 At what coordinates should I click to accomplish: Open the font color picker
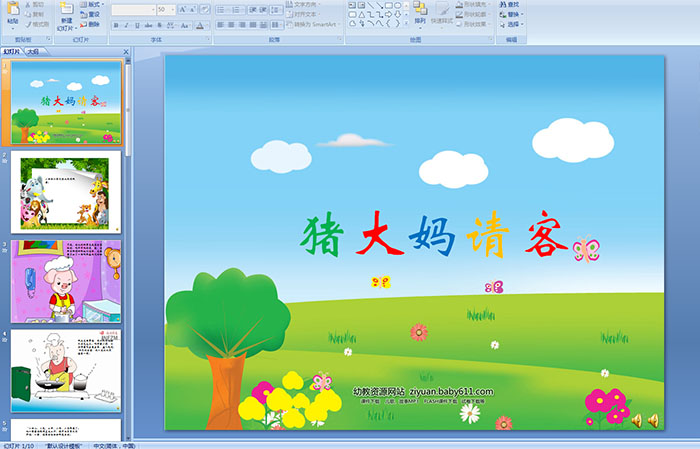coord(201,24)
